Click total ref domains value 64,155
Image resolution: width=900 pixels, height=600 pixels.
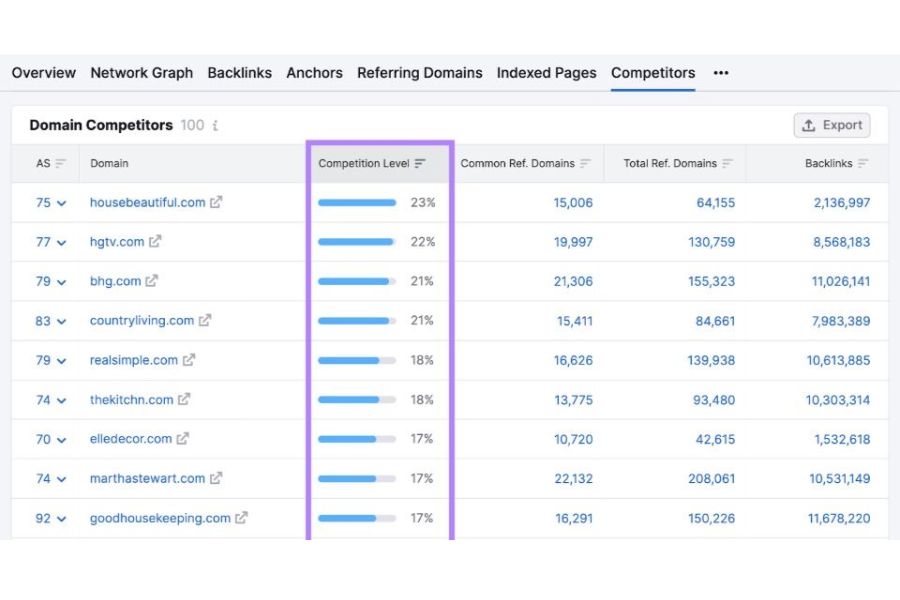click(715, 203)
